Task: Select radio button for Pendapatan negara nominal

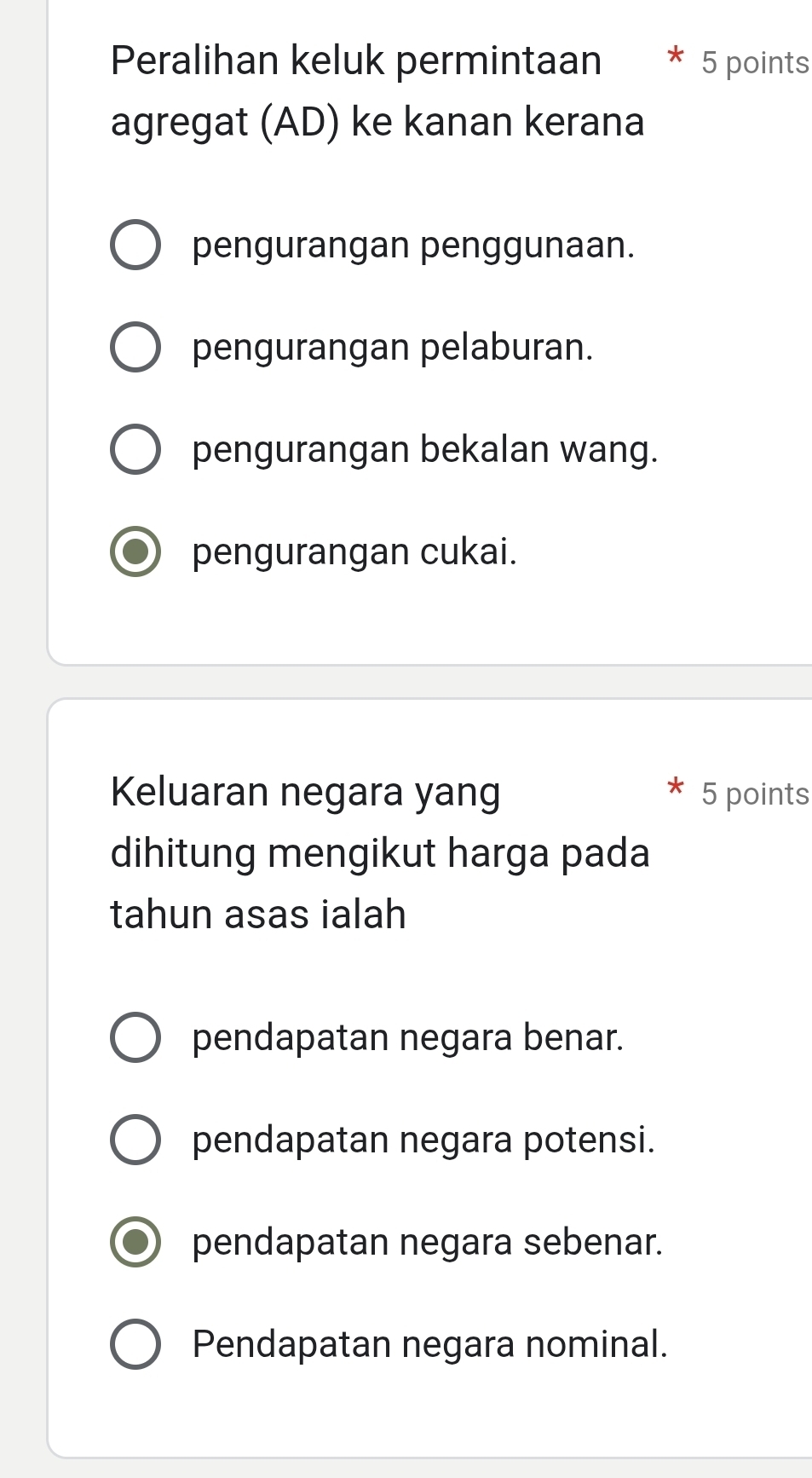Action: (x=135, y=1344)
